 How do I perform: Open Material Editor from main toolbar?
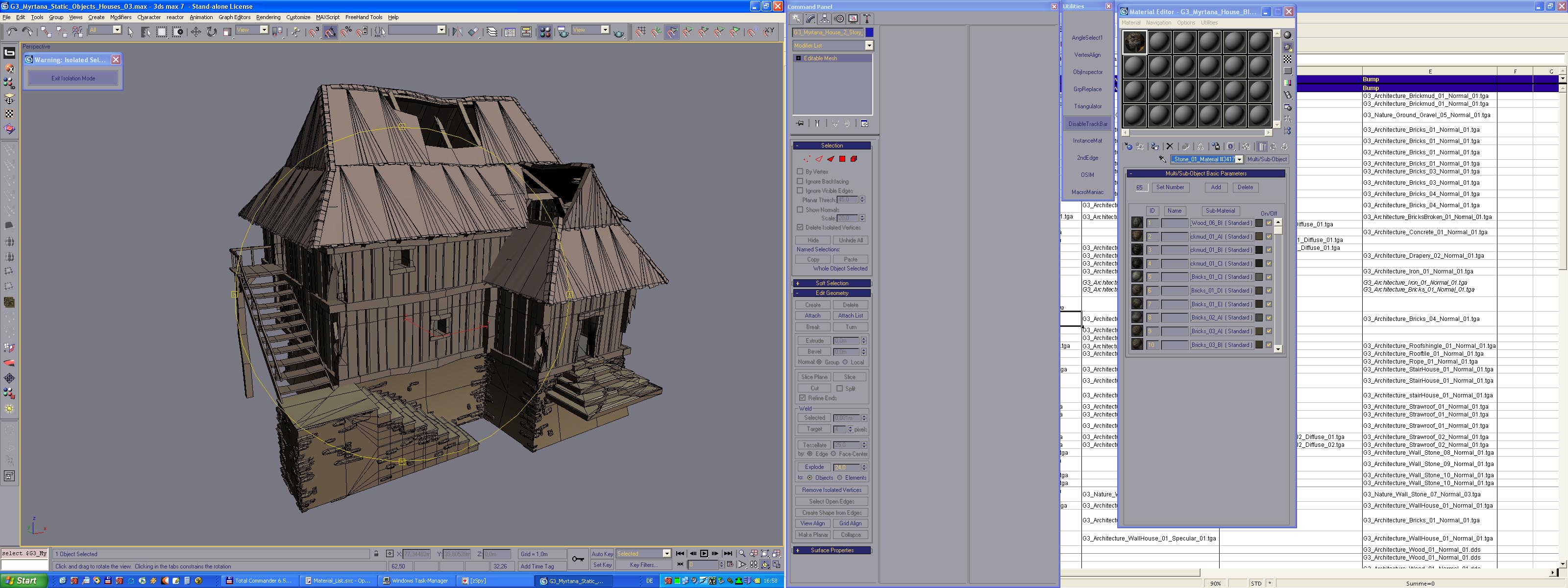[545, 32]
